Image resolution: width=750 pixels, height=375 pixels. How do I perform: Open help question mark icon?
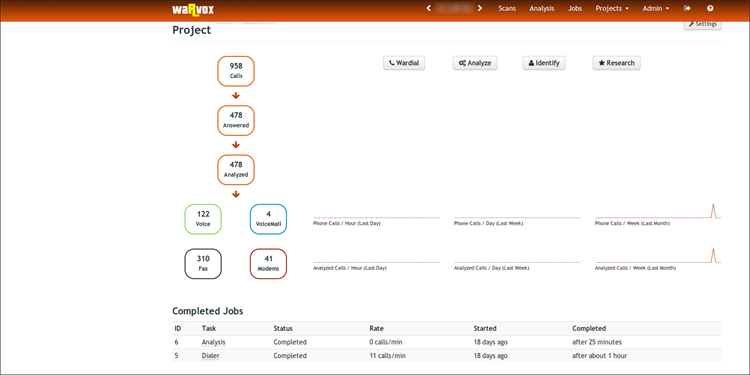[710, 8]
